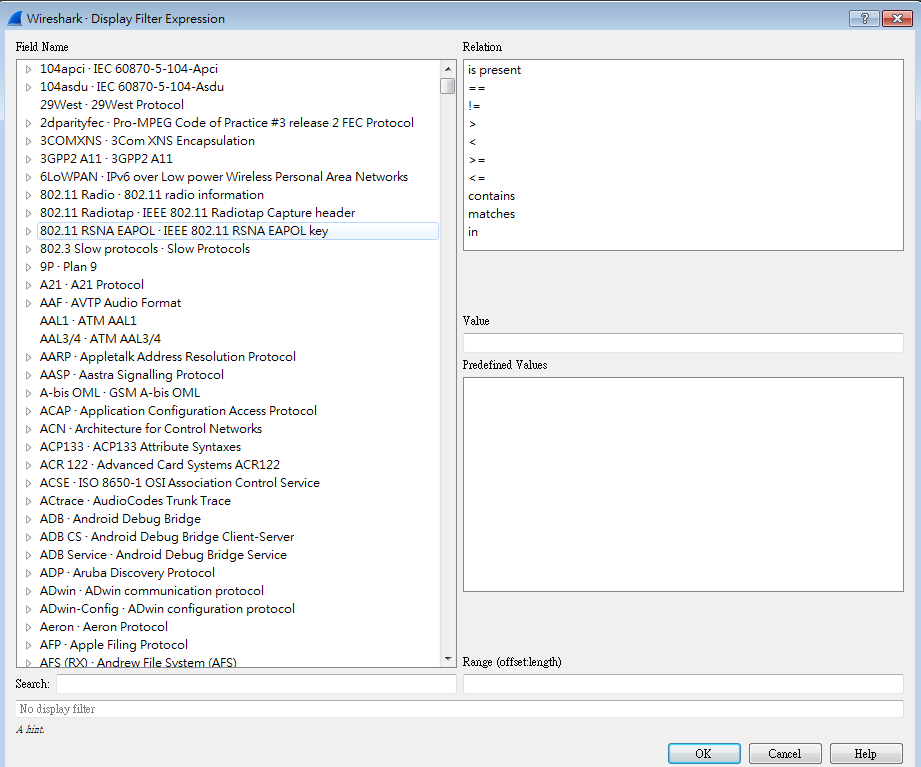Choose the 'is present' relation

tap(495, 70)
